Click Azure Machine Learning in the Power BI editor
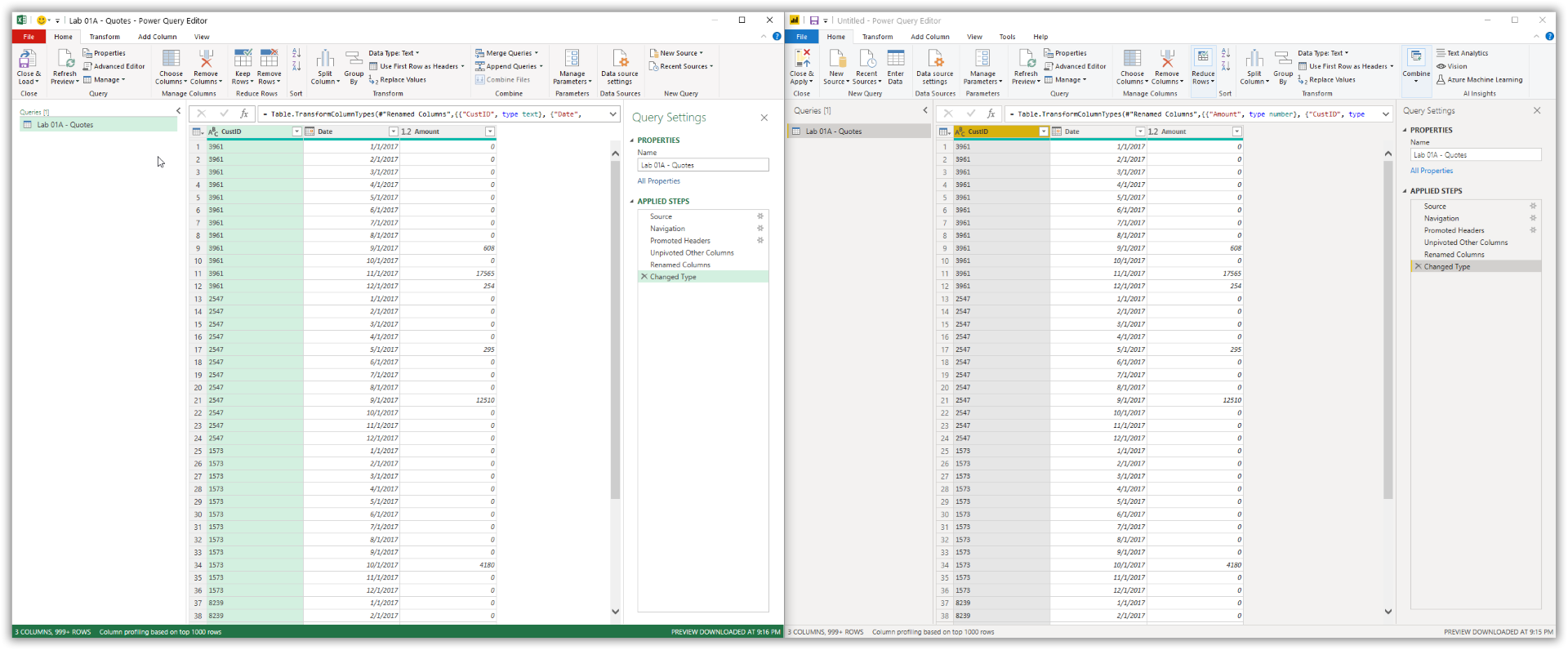This screenshot has height=650, width=1568. pyautogui.click(x=1479, y=80)
